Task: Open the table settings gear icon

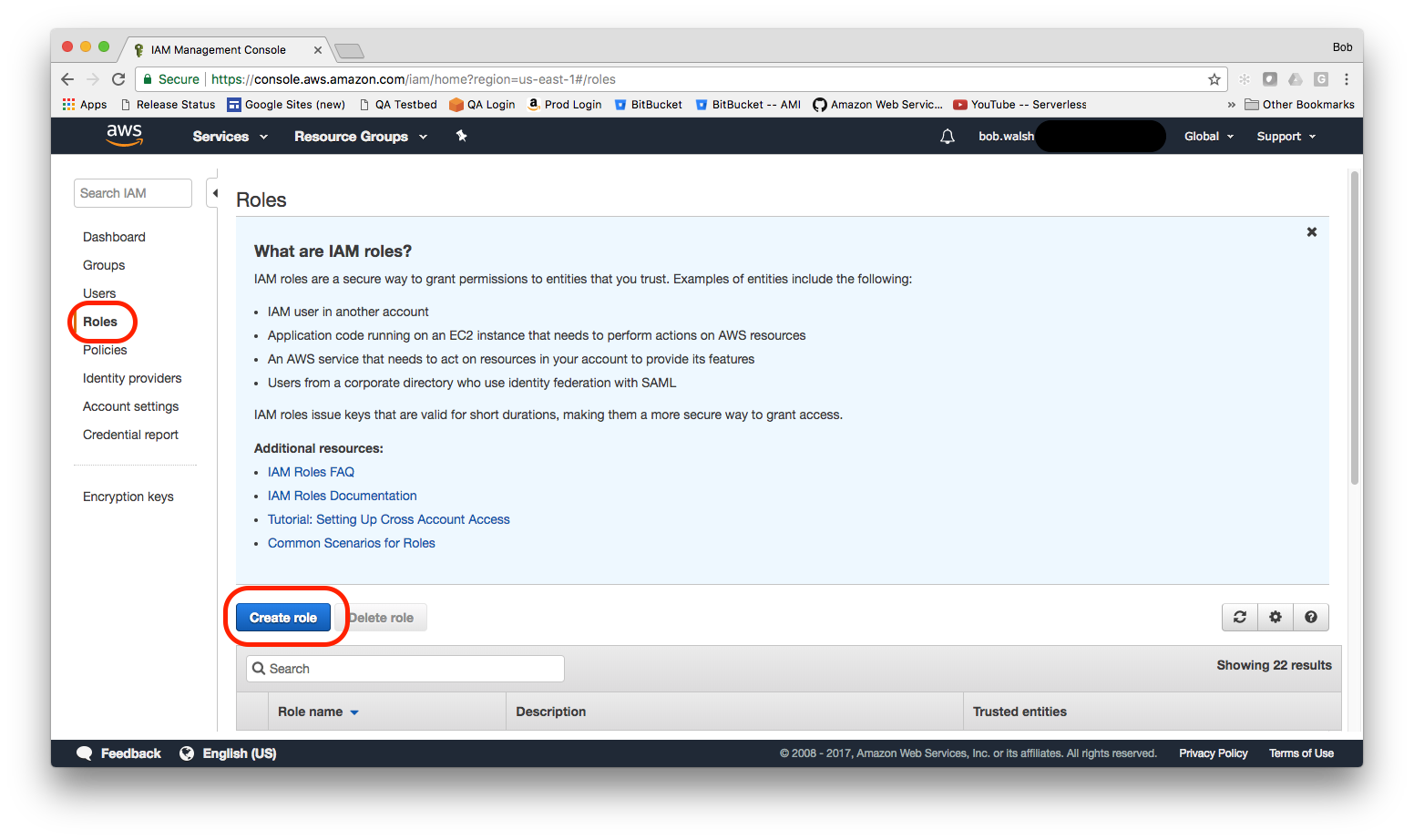Action: 1276,617
